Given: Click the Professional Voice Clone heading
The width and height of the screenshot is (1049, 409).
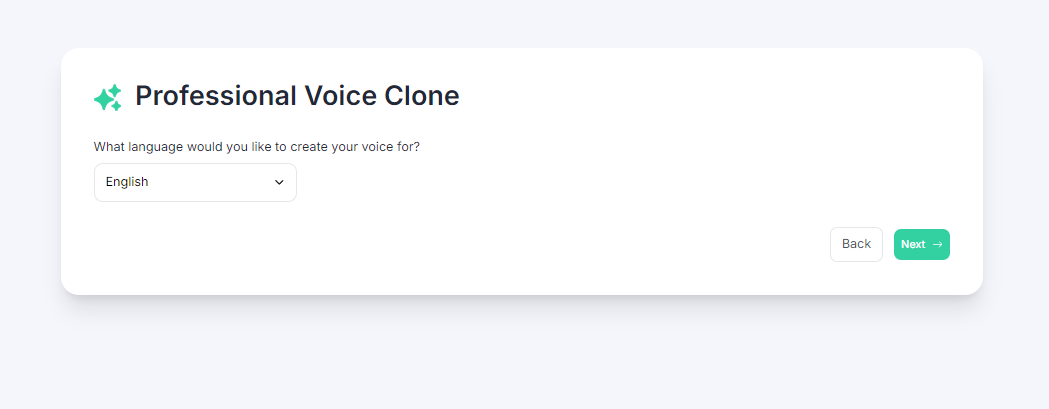Looking at the screenshot, I should tap(297, 96).
